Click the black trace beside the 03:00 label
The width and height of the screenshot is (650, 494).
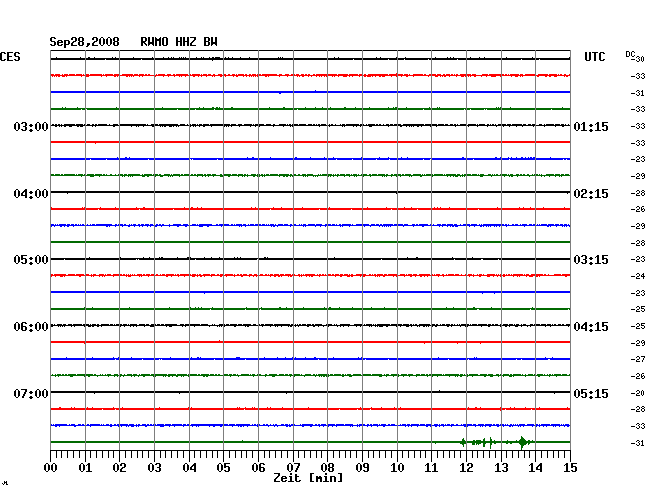(310, 125)
